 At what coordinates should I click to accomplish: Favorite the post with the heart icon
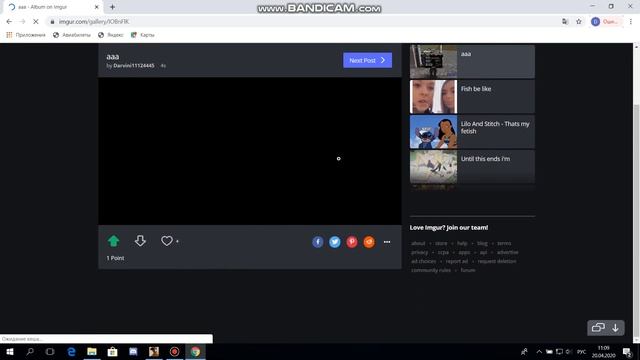click(x=167, y=241)
